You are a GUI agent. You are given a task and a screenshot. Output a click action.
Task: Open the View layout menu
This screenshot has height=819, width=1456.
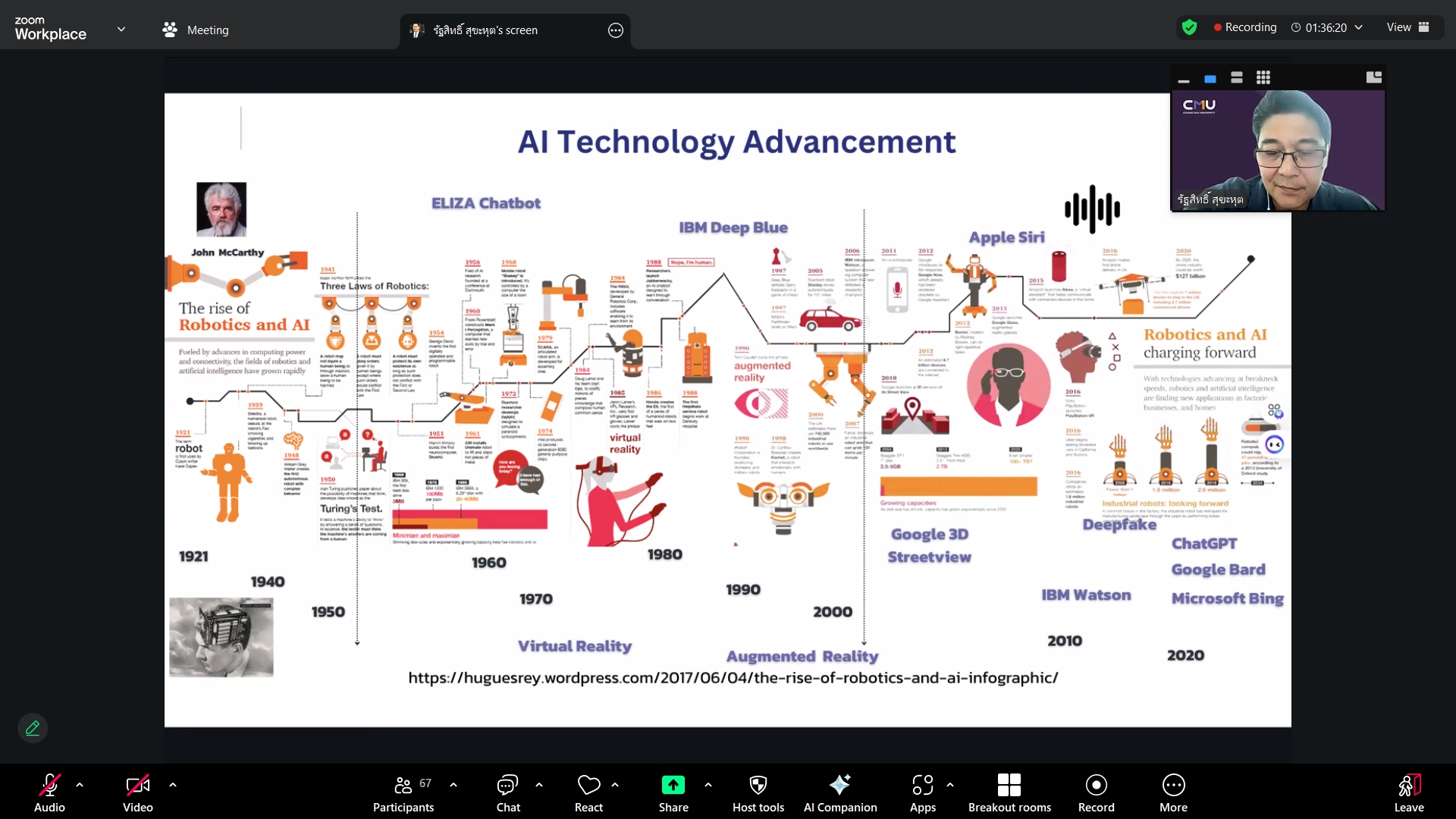1407,27
